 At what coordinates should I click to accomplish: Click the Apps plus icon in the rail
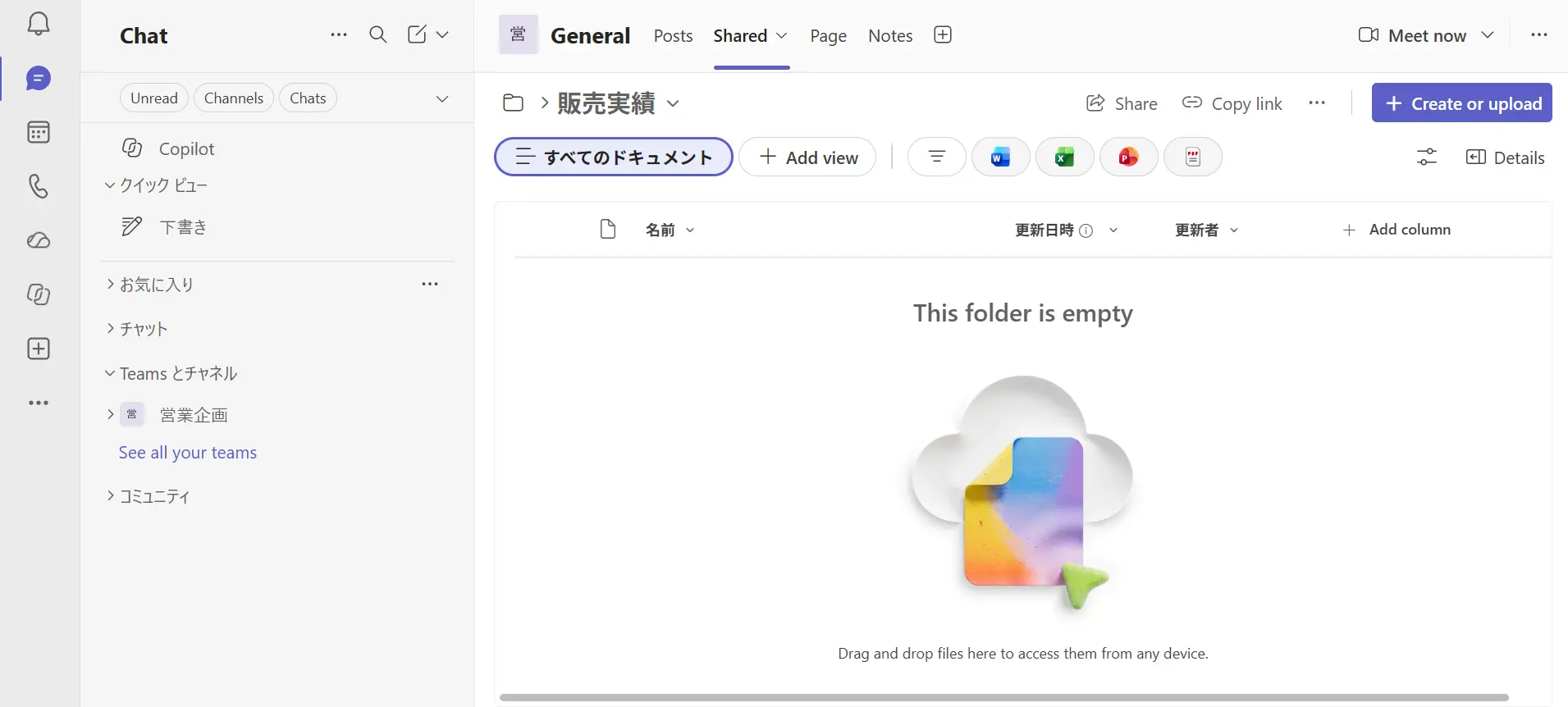[x=39, y=349]
